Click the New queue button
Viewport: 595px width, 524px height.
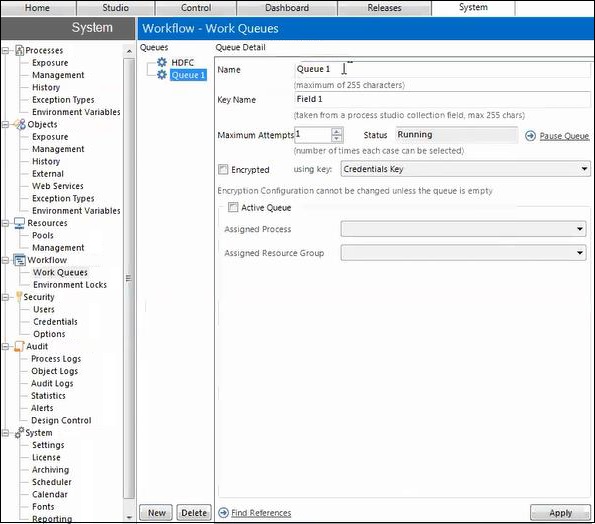156,513
